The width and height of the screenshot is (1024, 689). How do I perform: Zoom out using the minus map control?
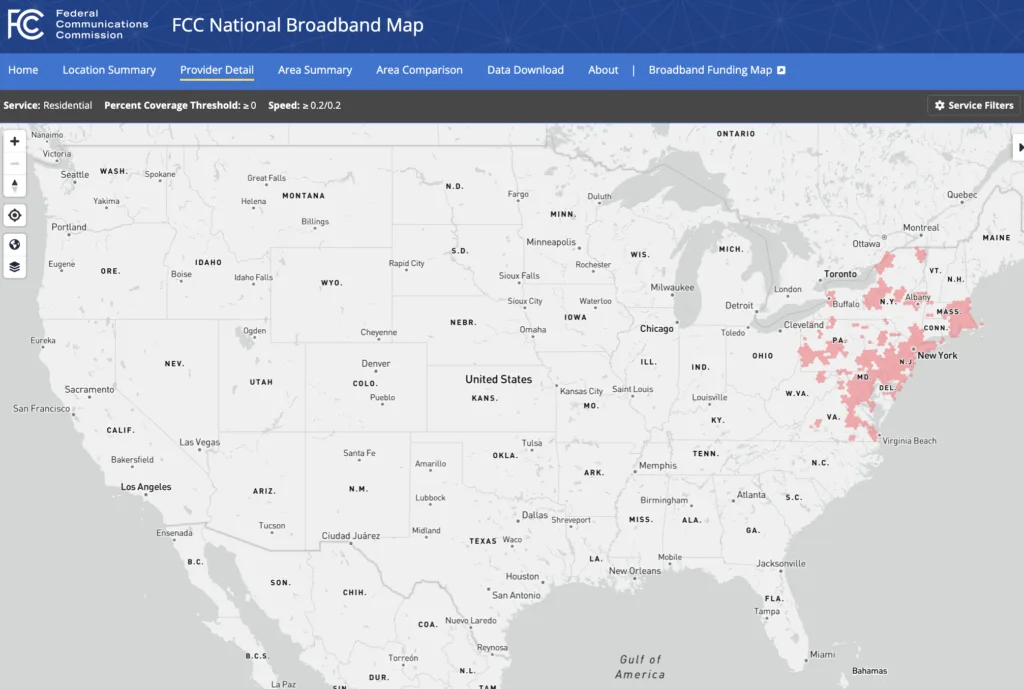click(x=14, y=163)
